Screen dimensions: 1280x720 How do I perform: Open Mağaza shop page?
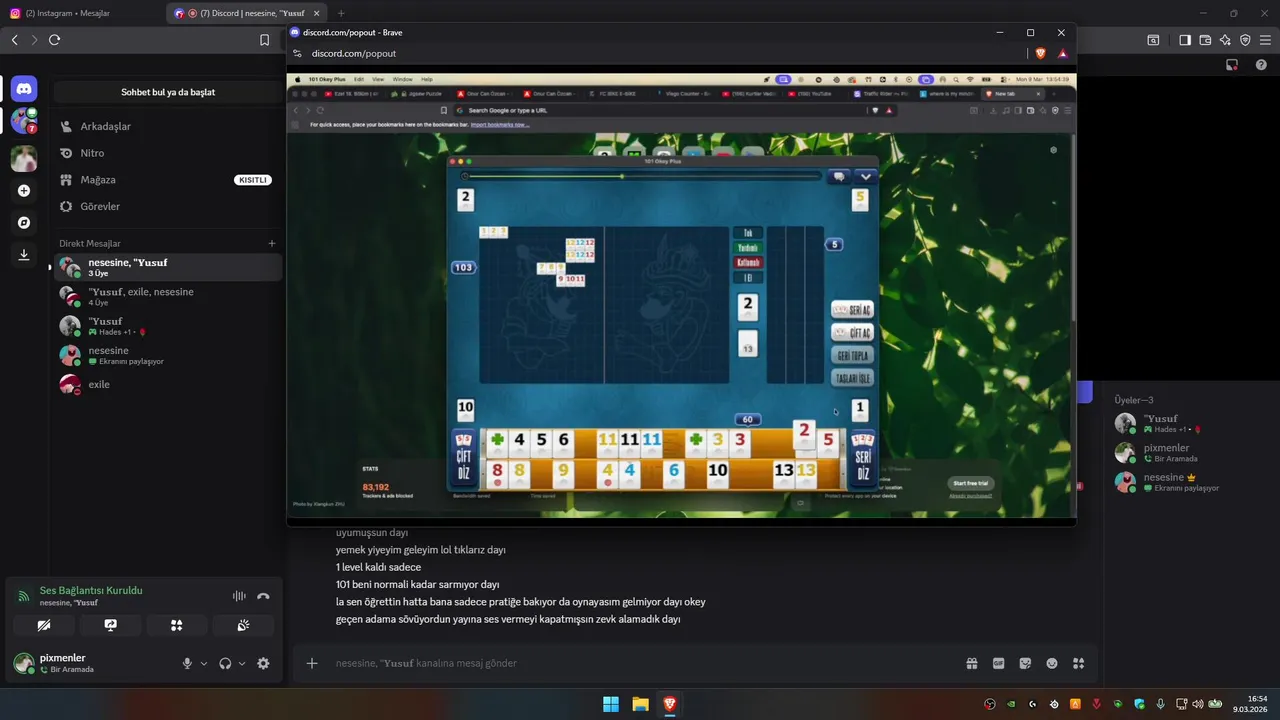point(166,180)
